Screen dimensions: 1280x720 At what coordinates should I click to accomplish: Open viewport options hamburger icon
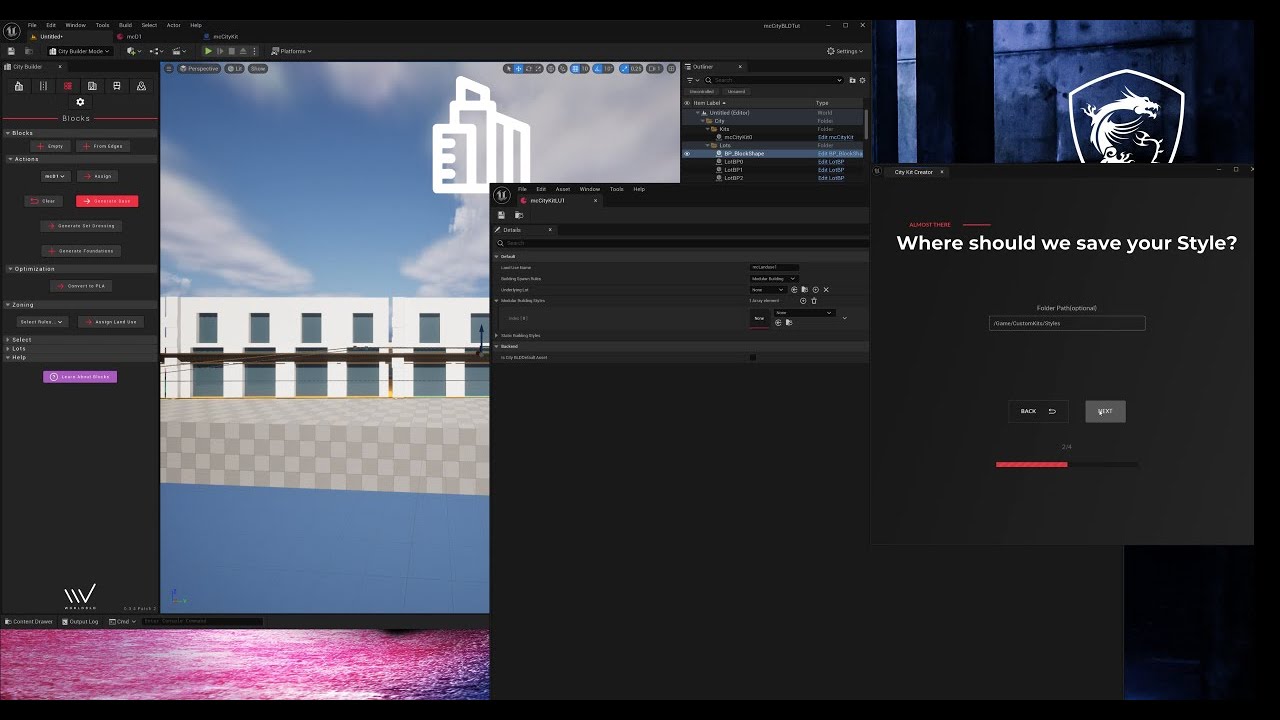pyautogui.click(x=169, y=69)
